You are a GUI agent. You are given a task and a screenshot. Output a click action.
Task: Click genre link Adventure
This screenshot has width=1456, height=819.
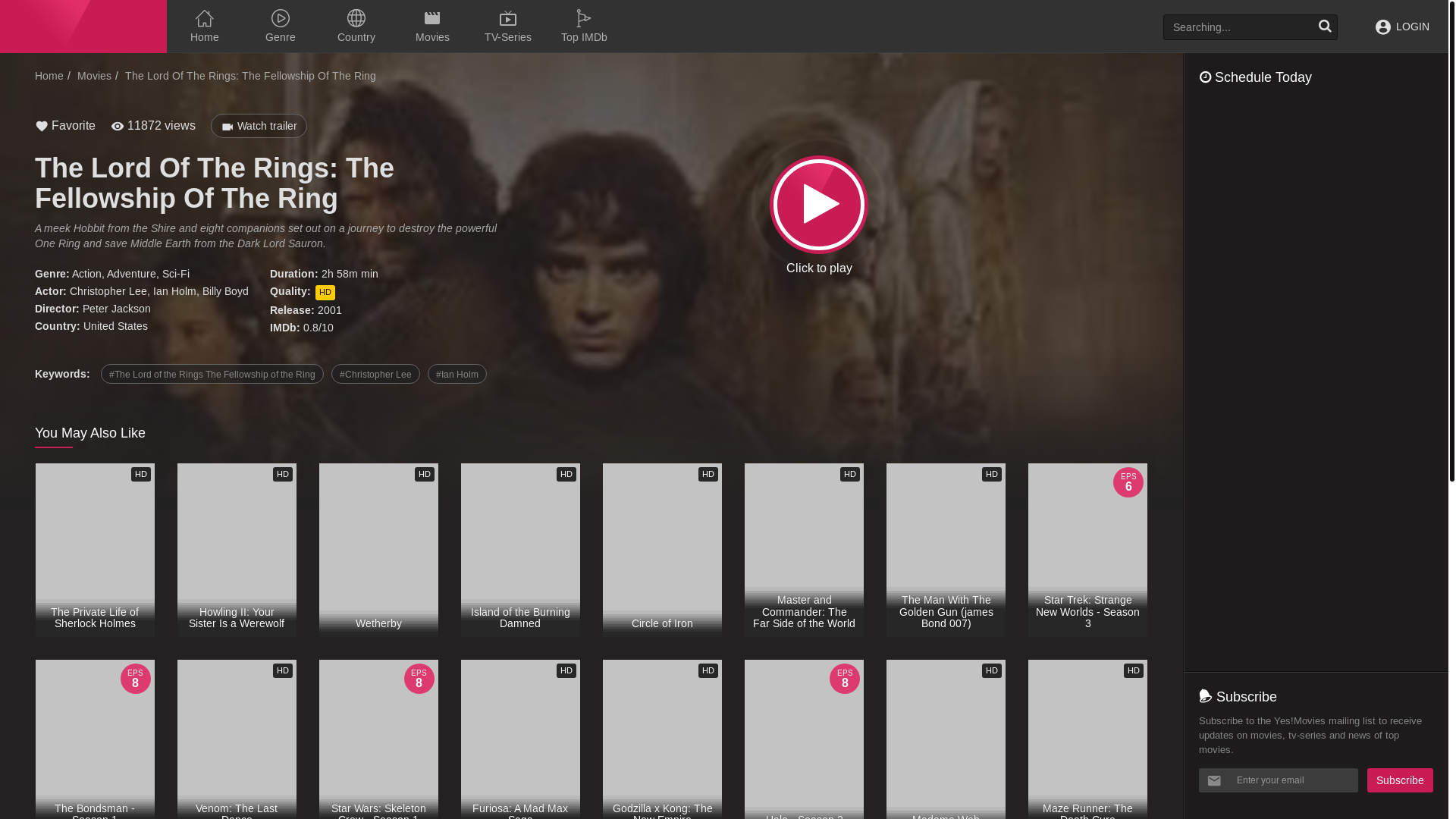pos(131,274)
